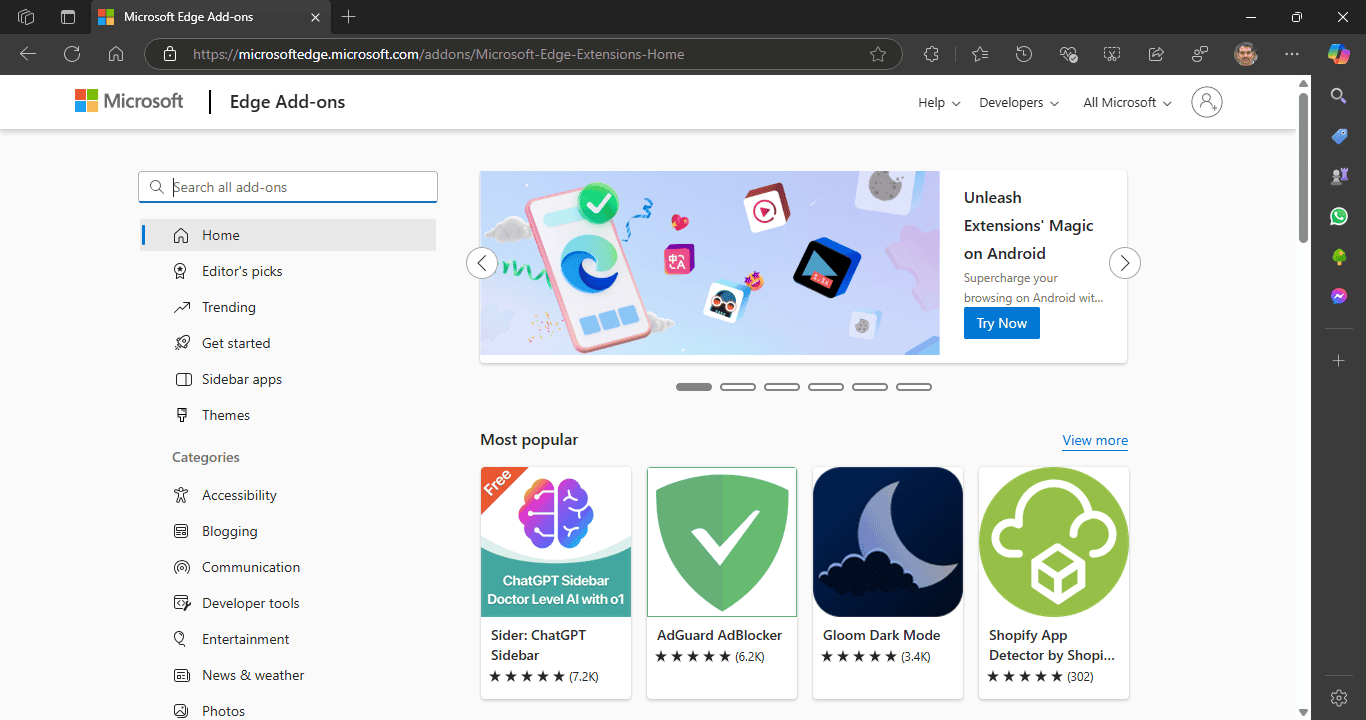Open Favorites list icon in toolbar
Viewport: 1366px width, 720px height.
pos(980,54)
